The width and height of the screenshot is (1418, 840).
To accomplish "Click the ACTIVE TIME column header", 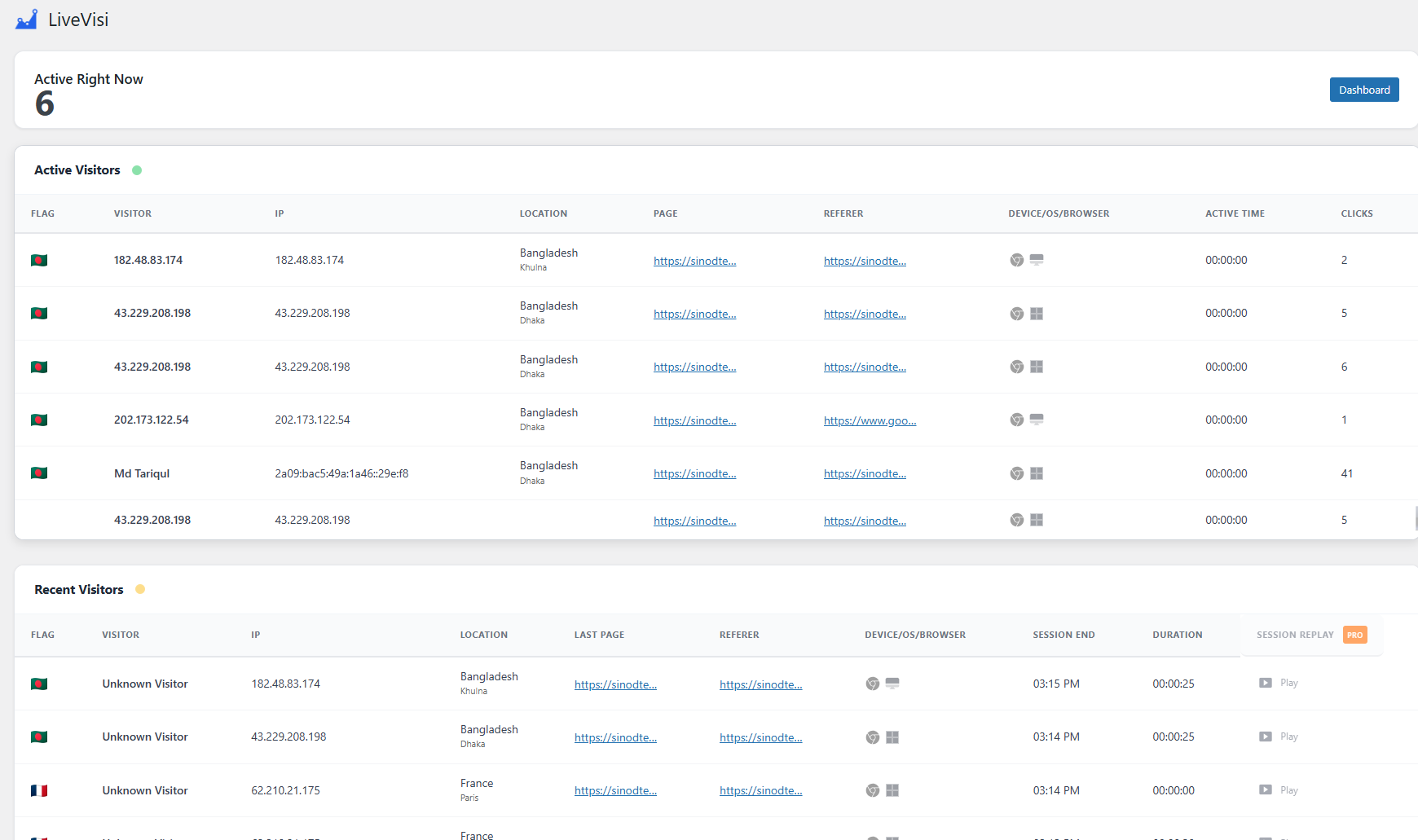I will [1235, 213].
